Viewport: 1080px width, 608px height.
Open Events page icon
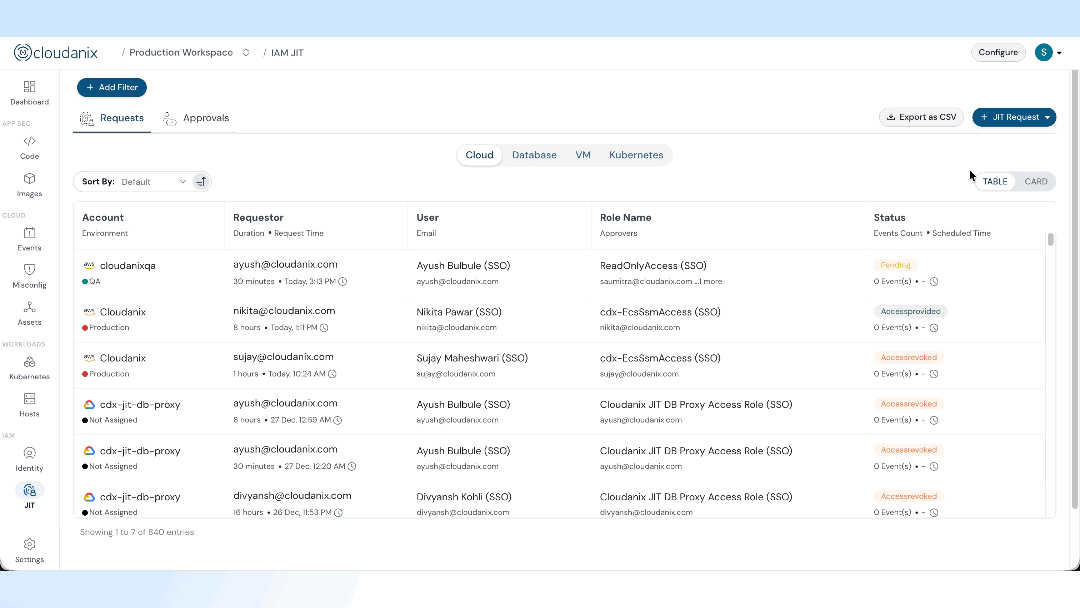29,238
